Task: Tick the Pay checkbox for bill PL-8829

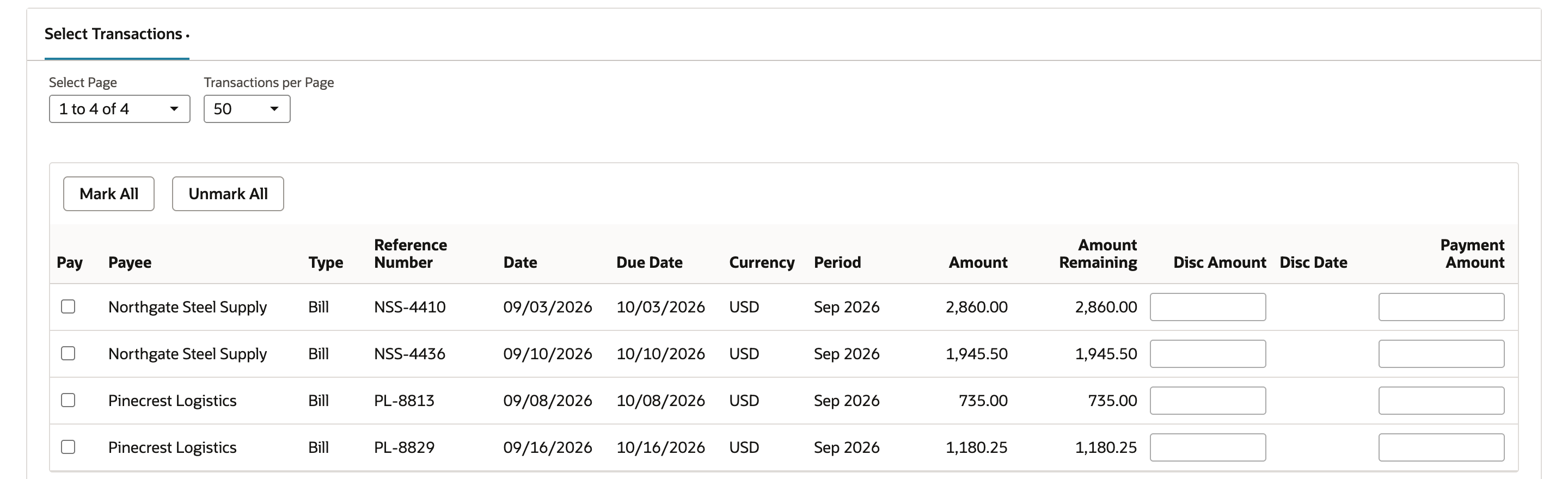Action: tap(68, 447)
